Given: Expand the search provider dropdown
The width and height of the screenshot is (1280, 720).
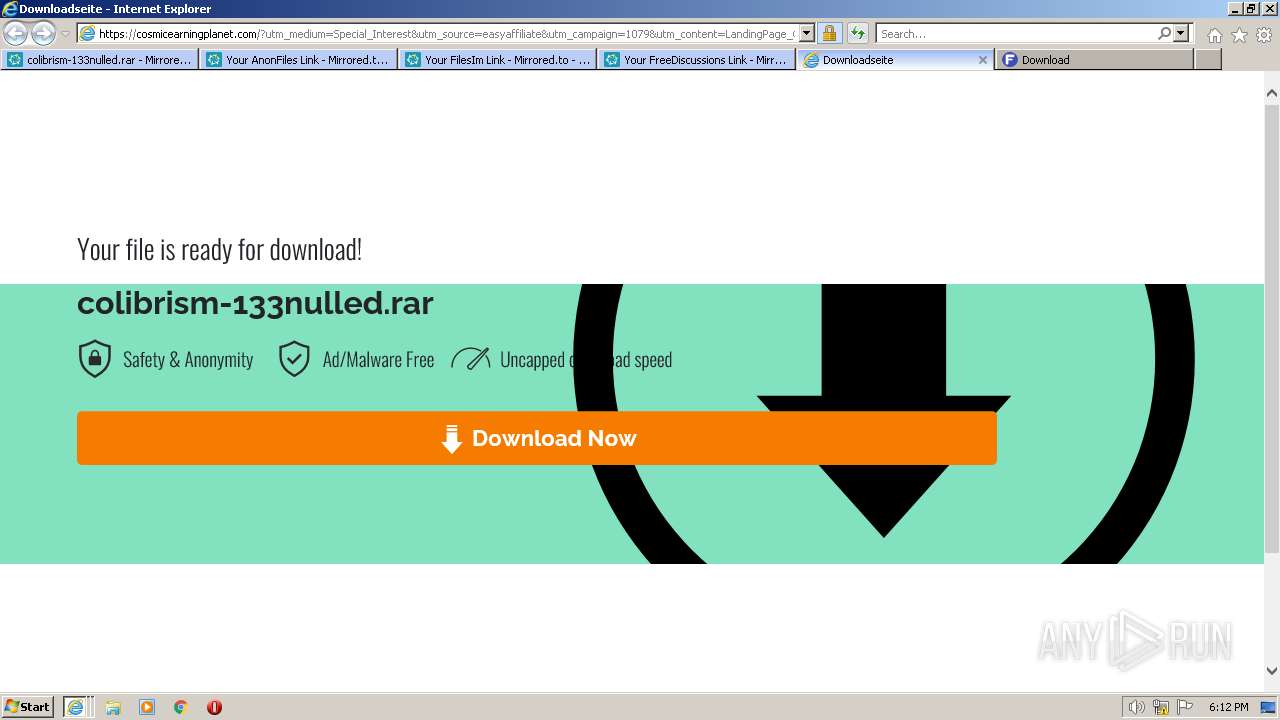Looking at the screenshot, I should (x=1181, y=34).
